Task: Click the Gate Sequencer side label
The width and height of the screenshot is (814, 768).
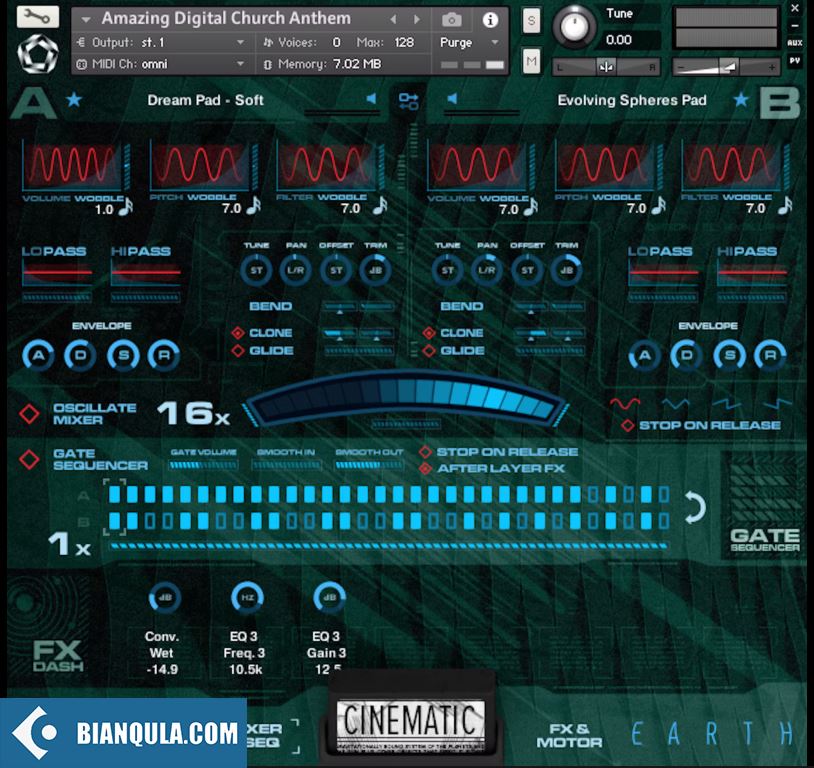Action: point(765,540)
